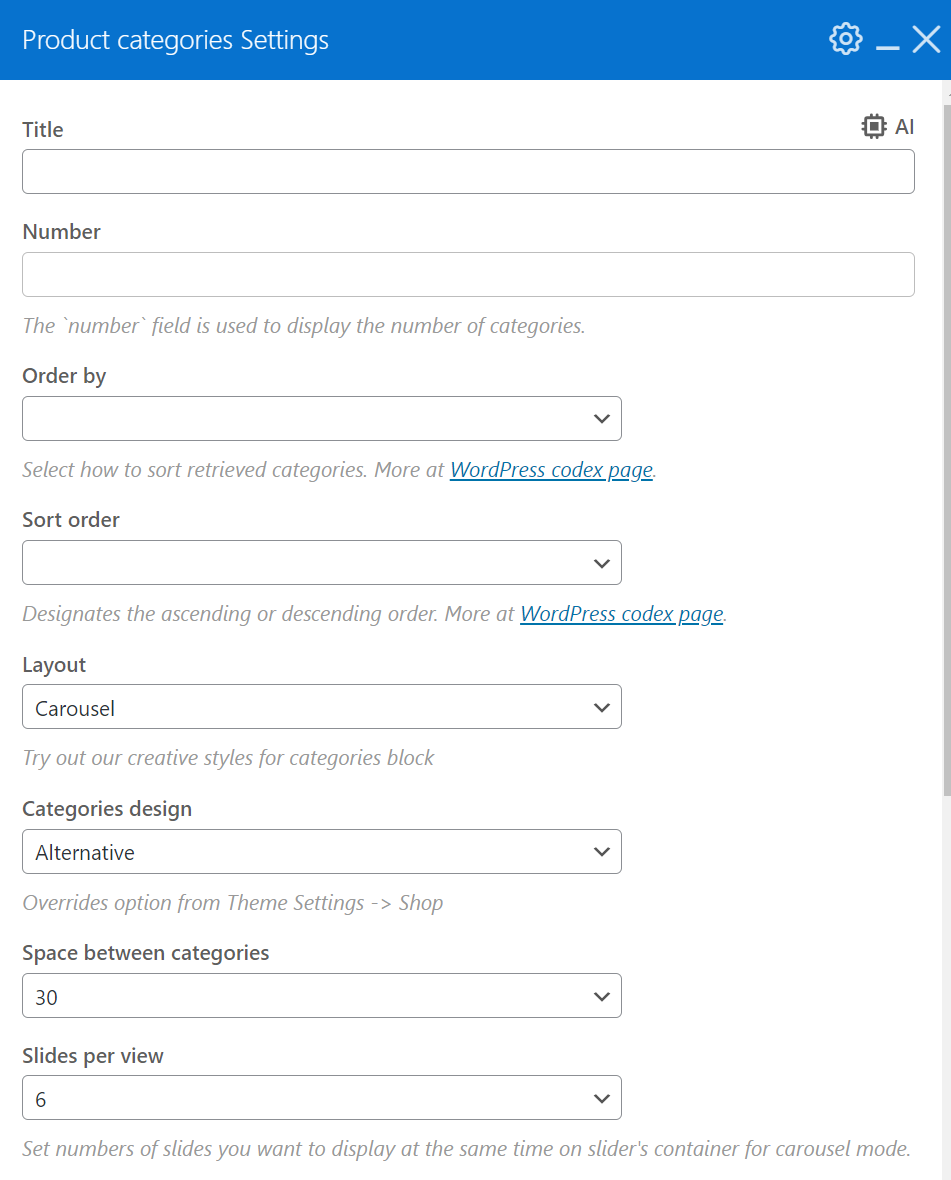Open the Layout dropdown showing Carousel
951x1180 pixels.
(321, 707)
